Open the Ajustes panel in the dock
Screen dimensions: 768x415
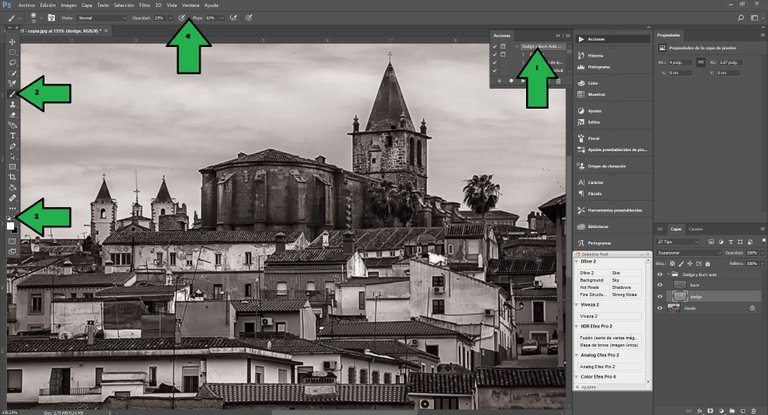pyautogui.click(x=594, y=111)
